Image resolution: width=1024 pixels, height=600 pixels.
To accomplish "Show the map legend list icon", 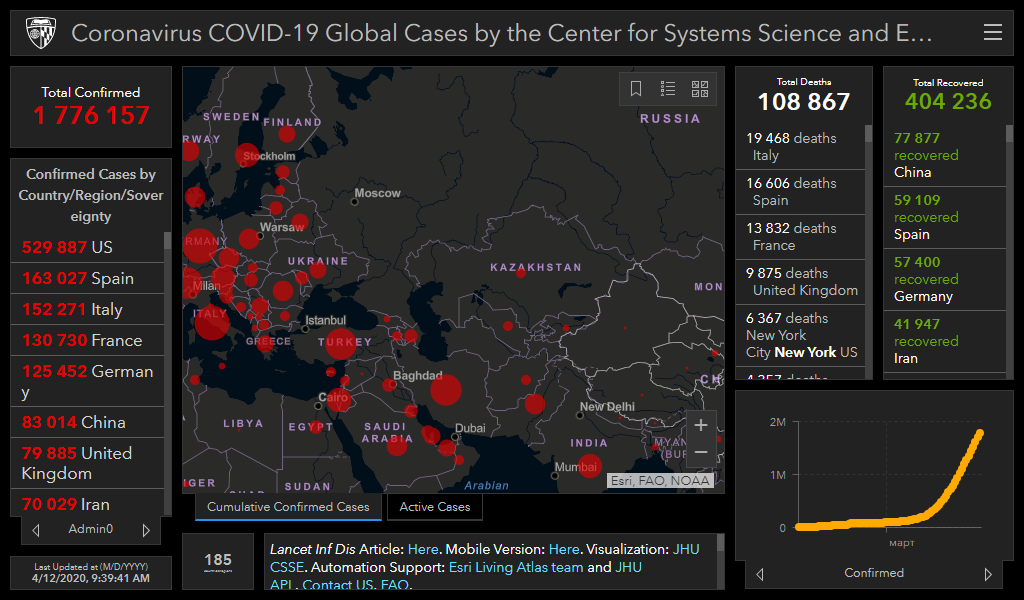I will pyautogui.click(x=668, y=89).
